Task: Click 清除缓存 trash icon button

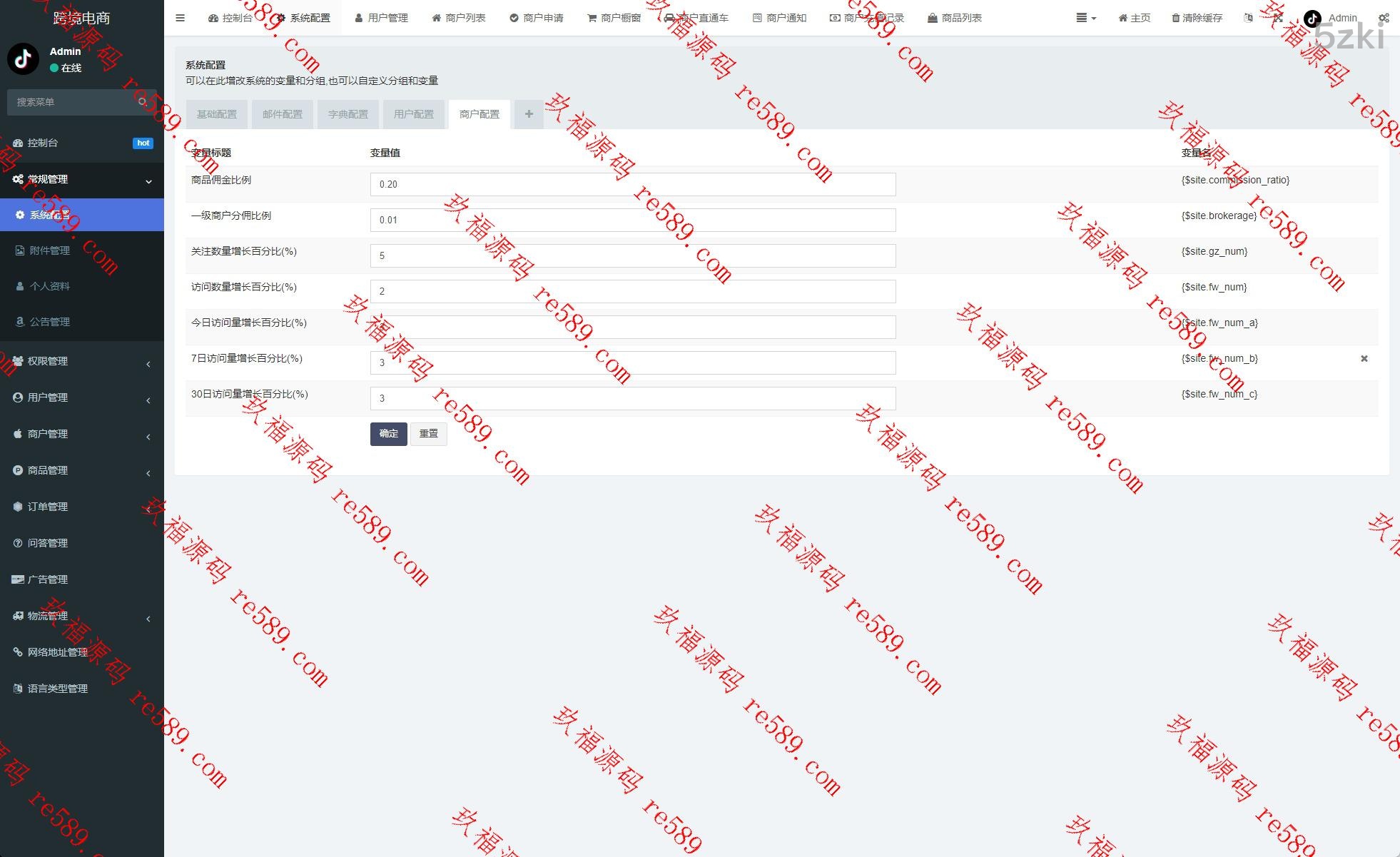Action: (x=1197, y=18)
